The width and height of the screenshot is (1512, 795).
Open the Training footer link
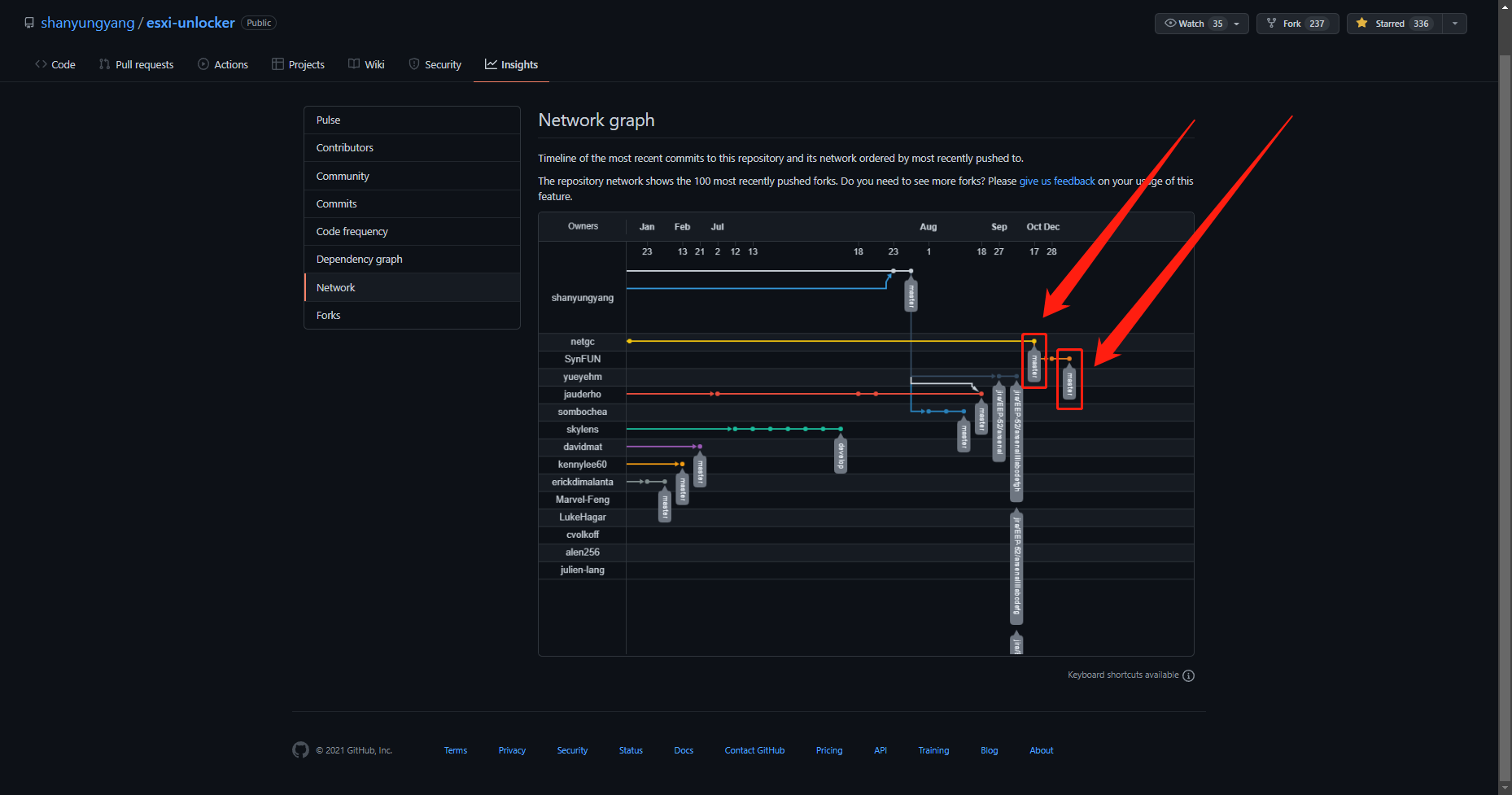coord(933,750)
